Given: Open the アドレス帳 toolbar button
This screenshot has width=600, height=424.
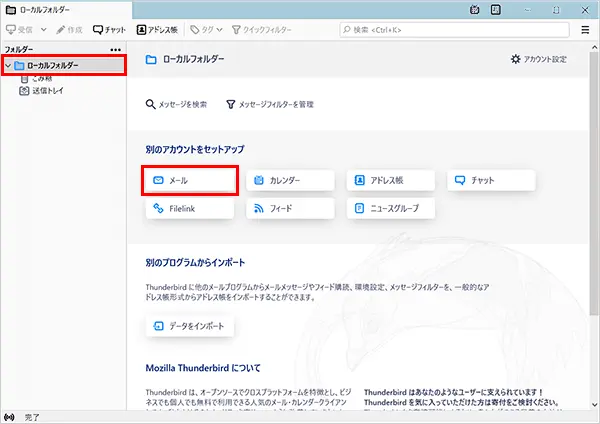Looking at the screenshot, I should [157, 30].
